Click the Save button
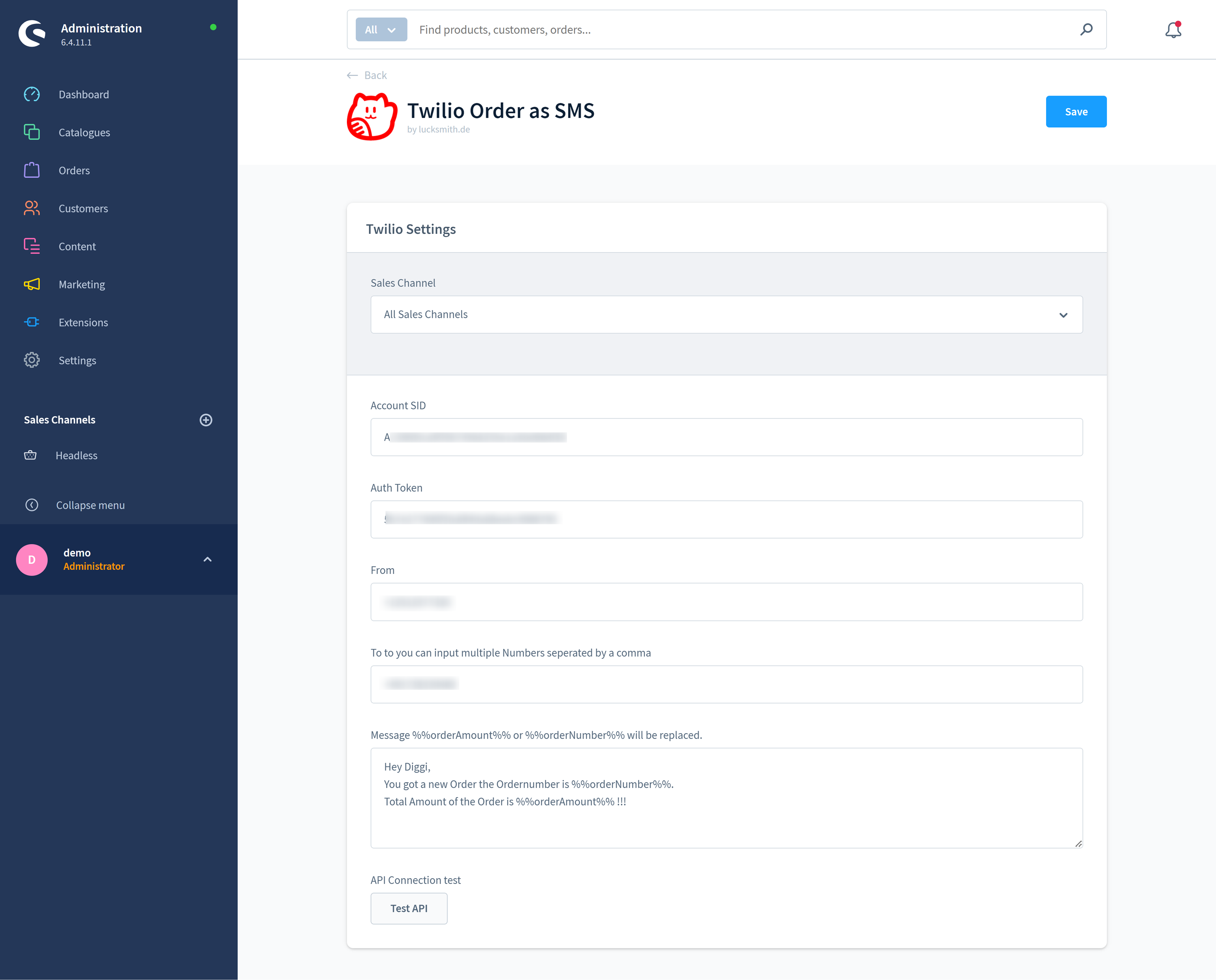The image size is (1216, 980). pyautogui.click(x=1075, y=111)
